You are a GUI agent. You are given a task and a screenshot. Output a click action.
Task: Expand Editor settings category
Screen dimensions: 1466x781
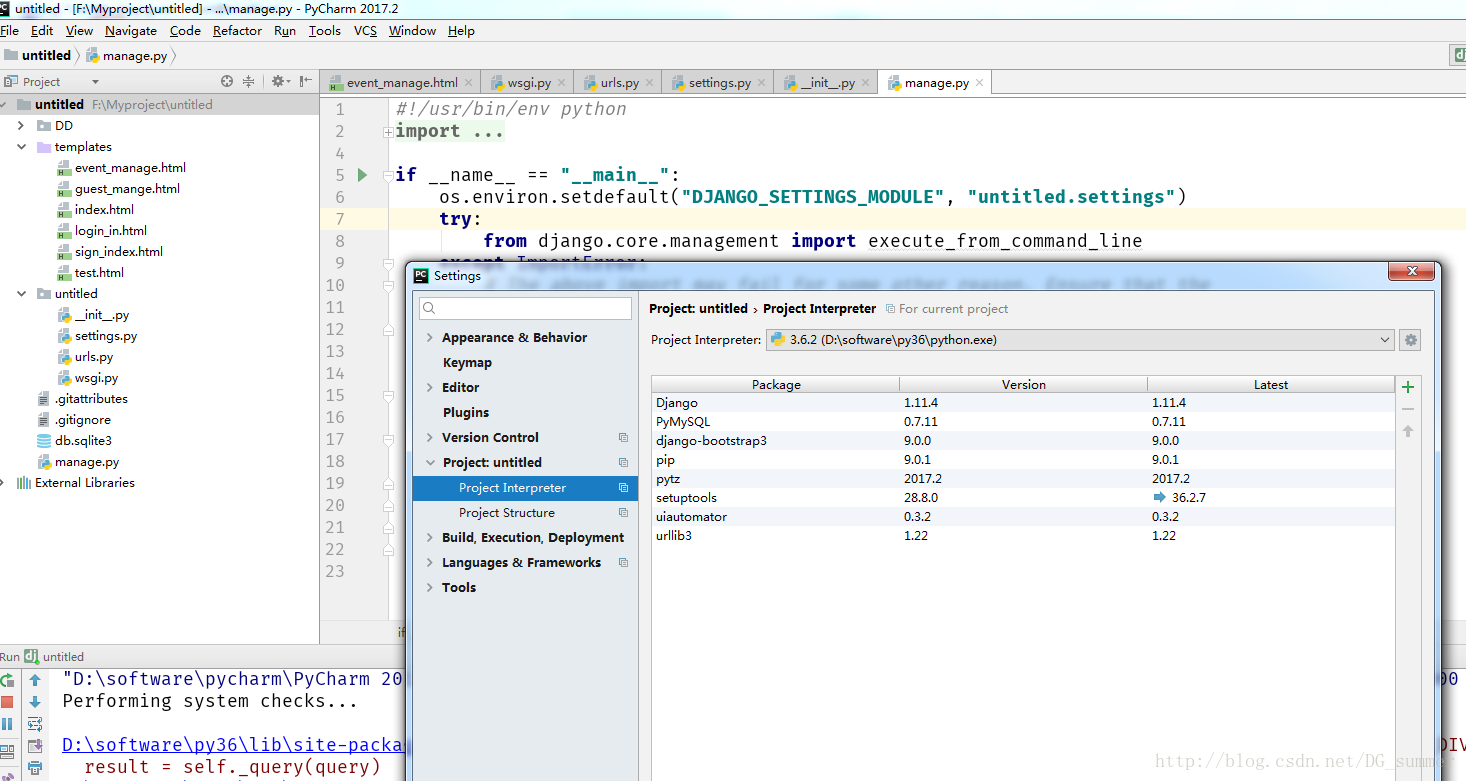430,388
